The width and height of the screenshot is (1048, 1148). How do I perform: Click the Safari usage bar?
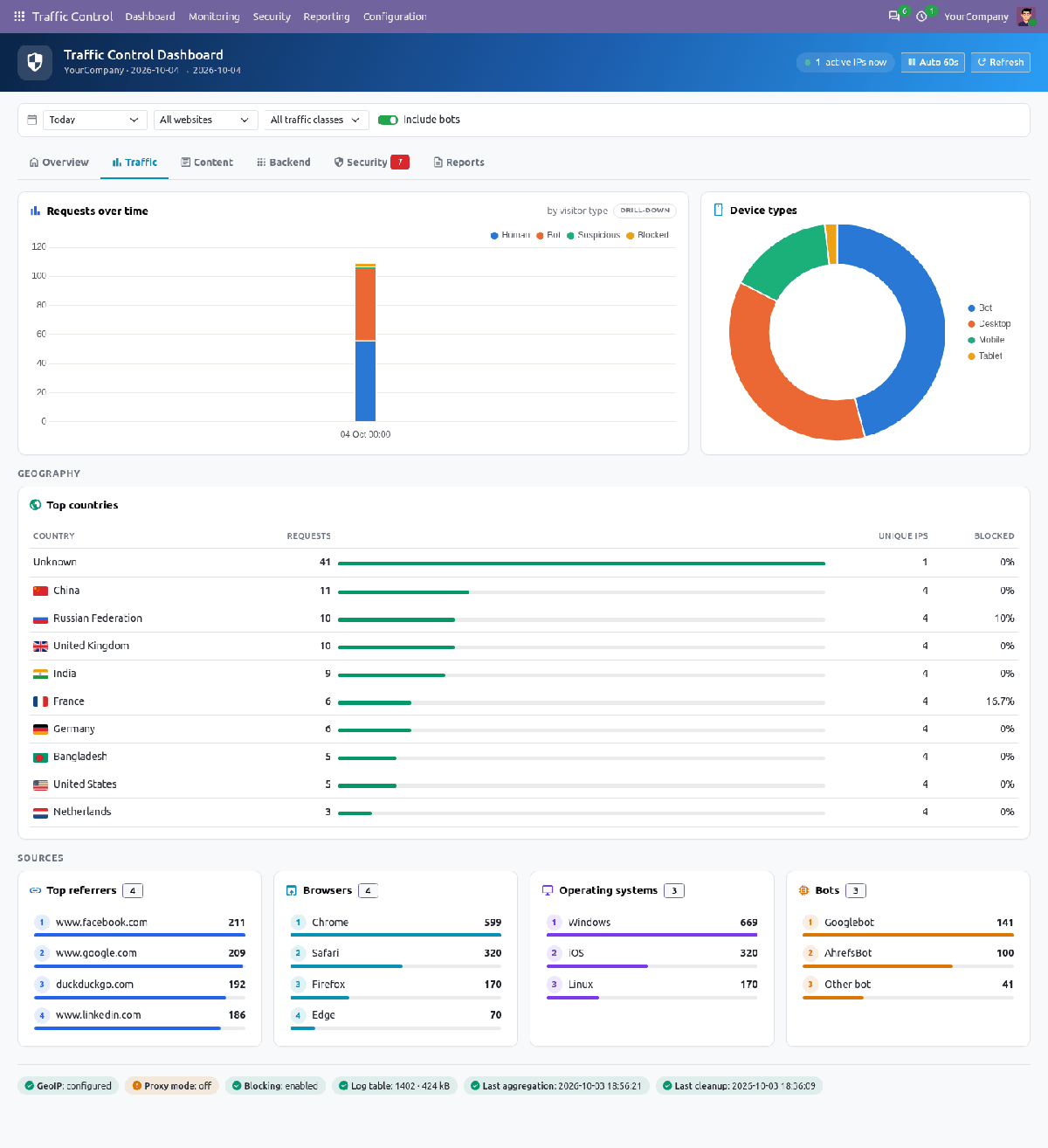(396, 966)
